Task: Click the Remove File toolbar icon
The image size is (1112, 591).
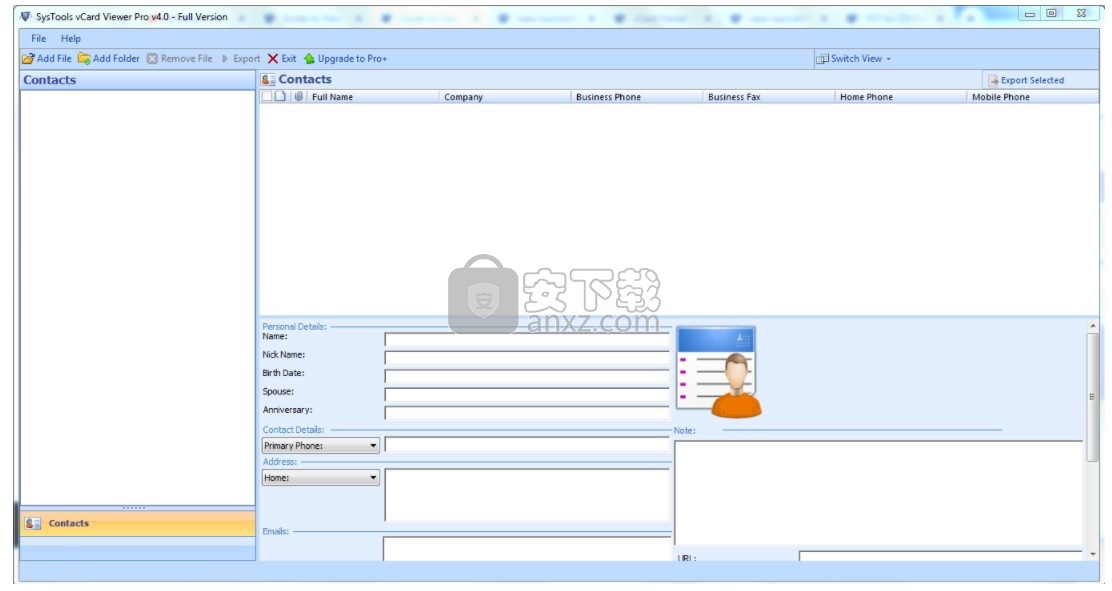Action: click(x=152, y=59)
